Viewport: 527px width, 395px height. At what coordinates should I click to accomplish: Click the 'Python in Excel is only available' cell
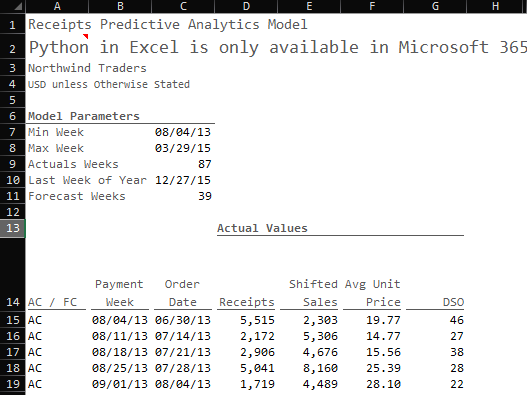(277, 47)
